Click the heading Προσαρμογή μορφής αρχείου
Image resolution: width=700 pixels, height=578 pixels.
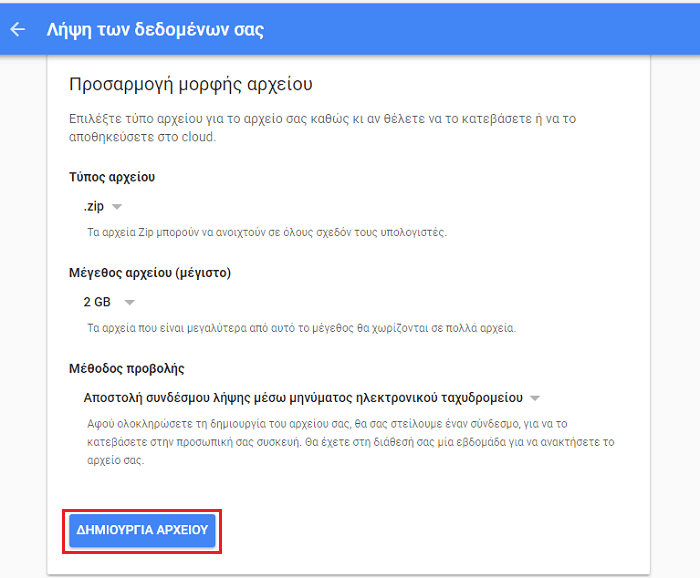click(191, 84)
